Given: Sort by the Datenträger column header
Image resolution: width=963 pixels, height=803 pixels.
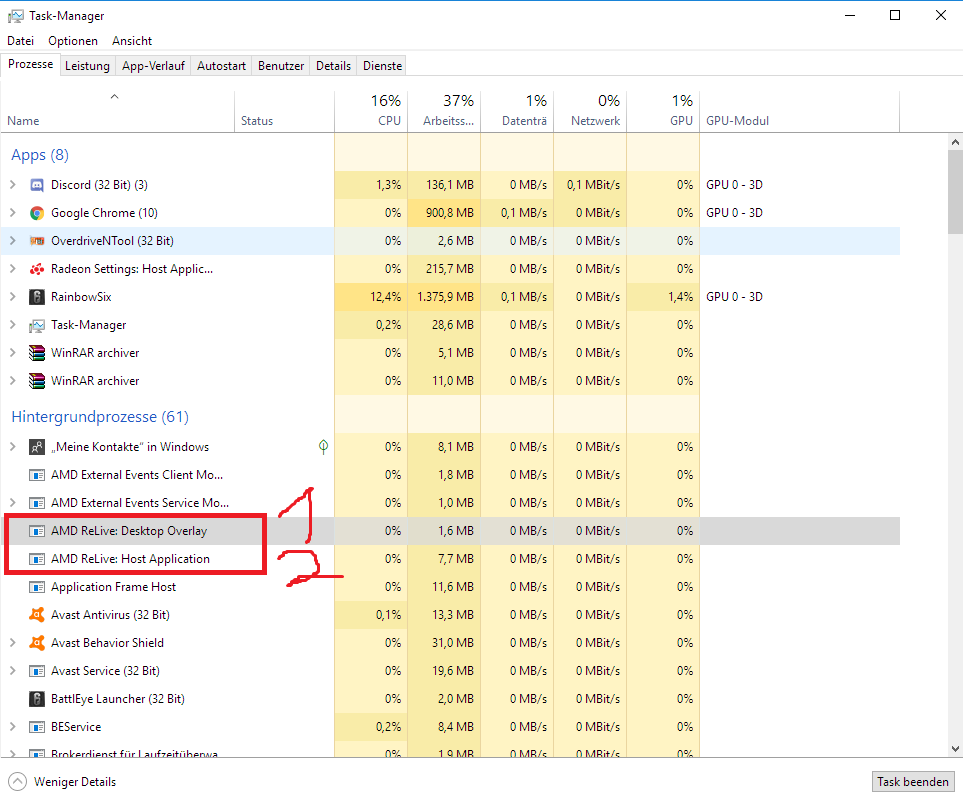Looking at the screenshot, I should click(517, 111).
